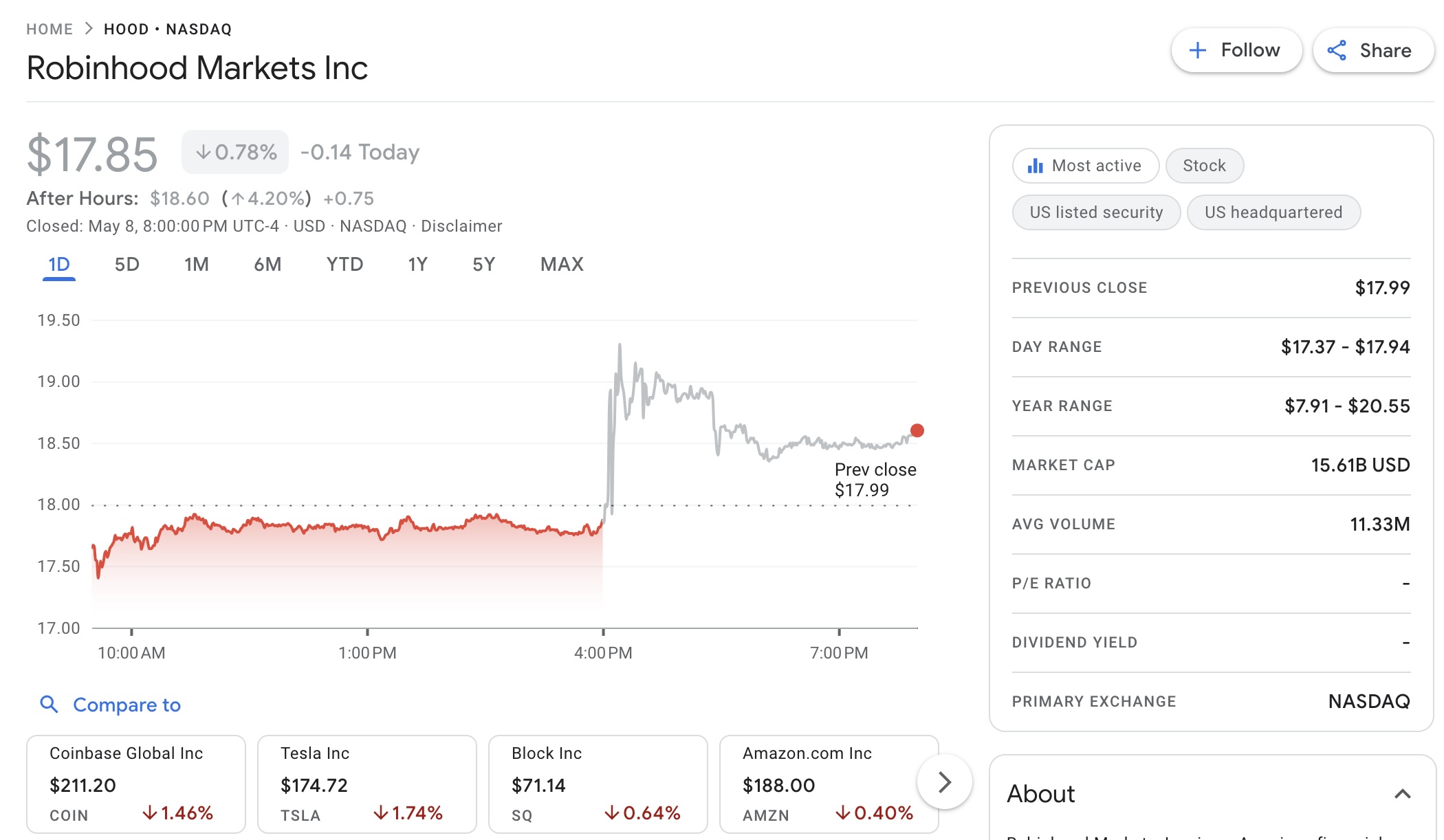Click the About heading
The image size is (1444, 840).
point(1041,794)
